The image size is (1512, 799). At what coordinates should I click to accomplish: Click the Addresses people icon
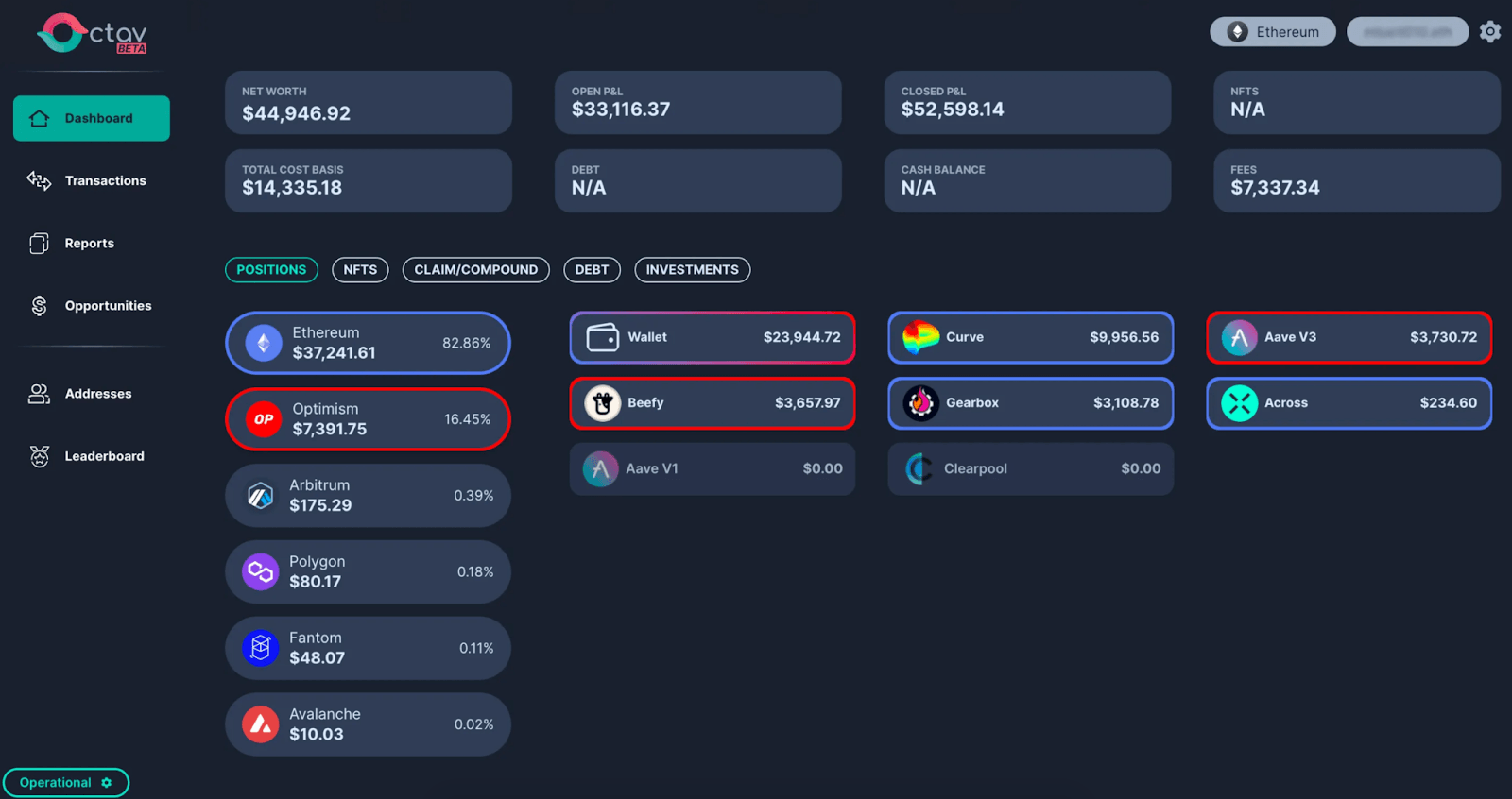[x=40, y=394]
